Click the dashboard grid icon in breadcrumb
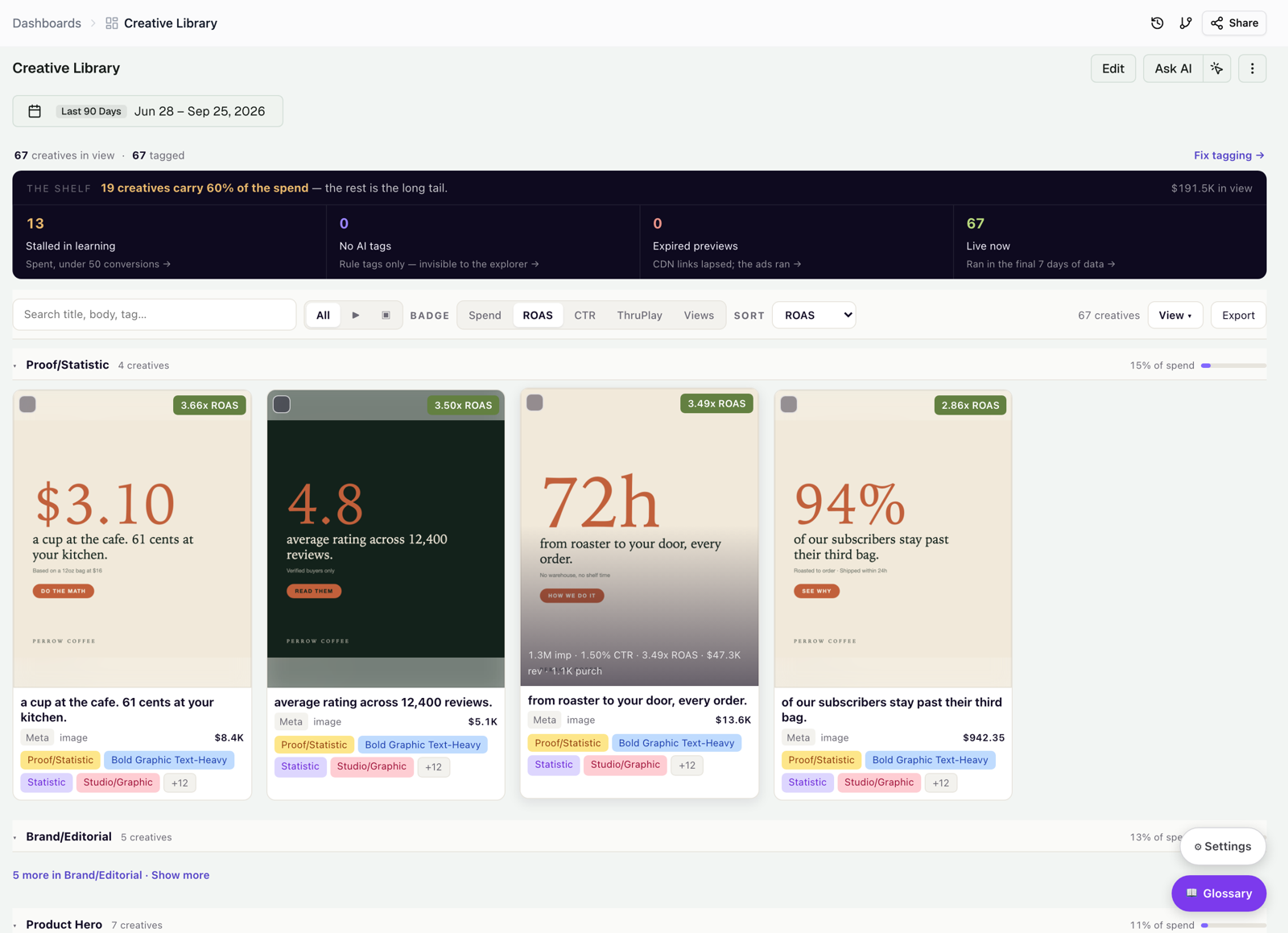 click(x=112, y=23)
